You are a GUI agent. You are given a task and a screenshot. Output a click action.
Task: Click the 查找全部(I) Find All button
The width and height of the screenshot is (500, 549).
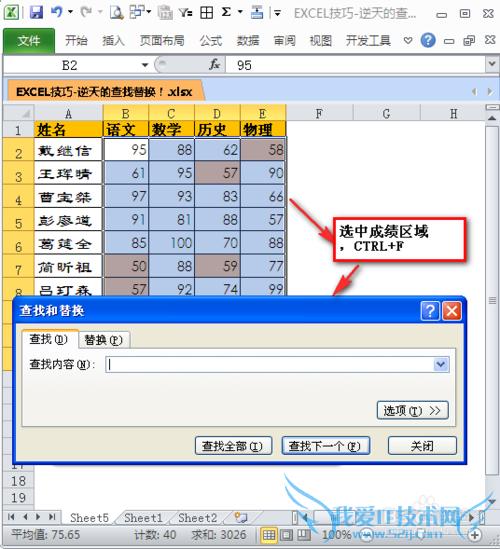(x=233, y=446)
